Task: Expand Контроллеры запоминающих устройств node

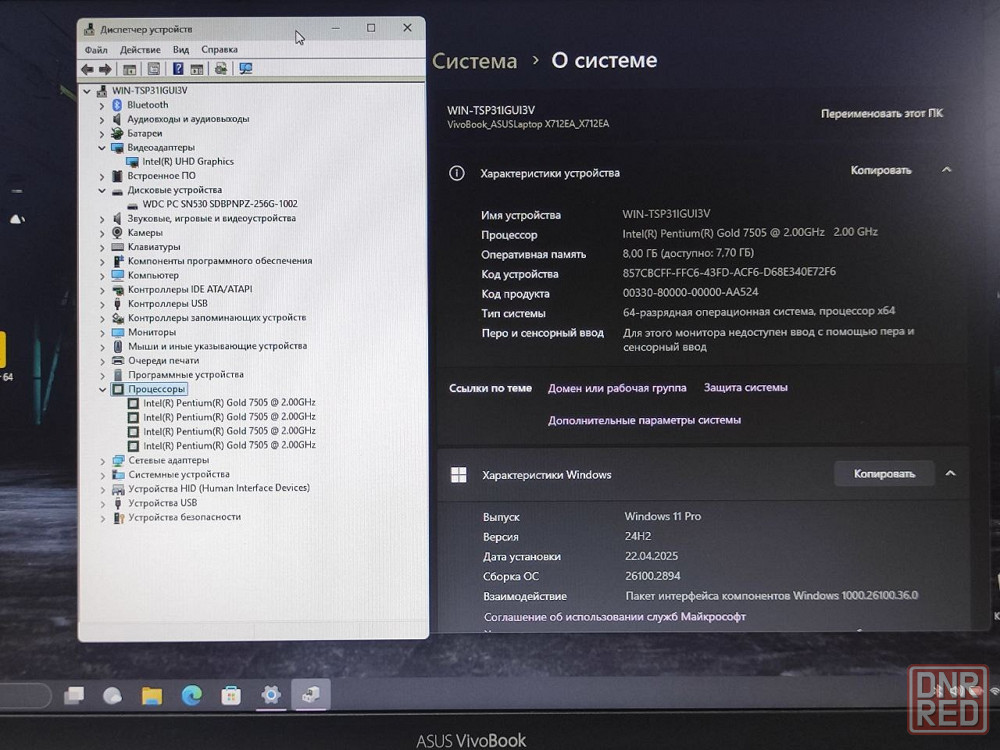Action: click(102, 318)
